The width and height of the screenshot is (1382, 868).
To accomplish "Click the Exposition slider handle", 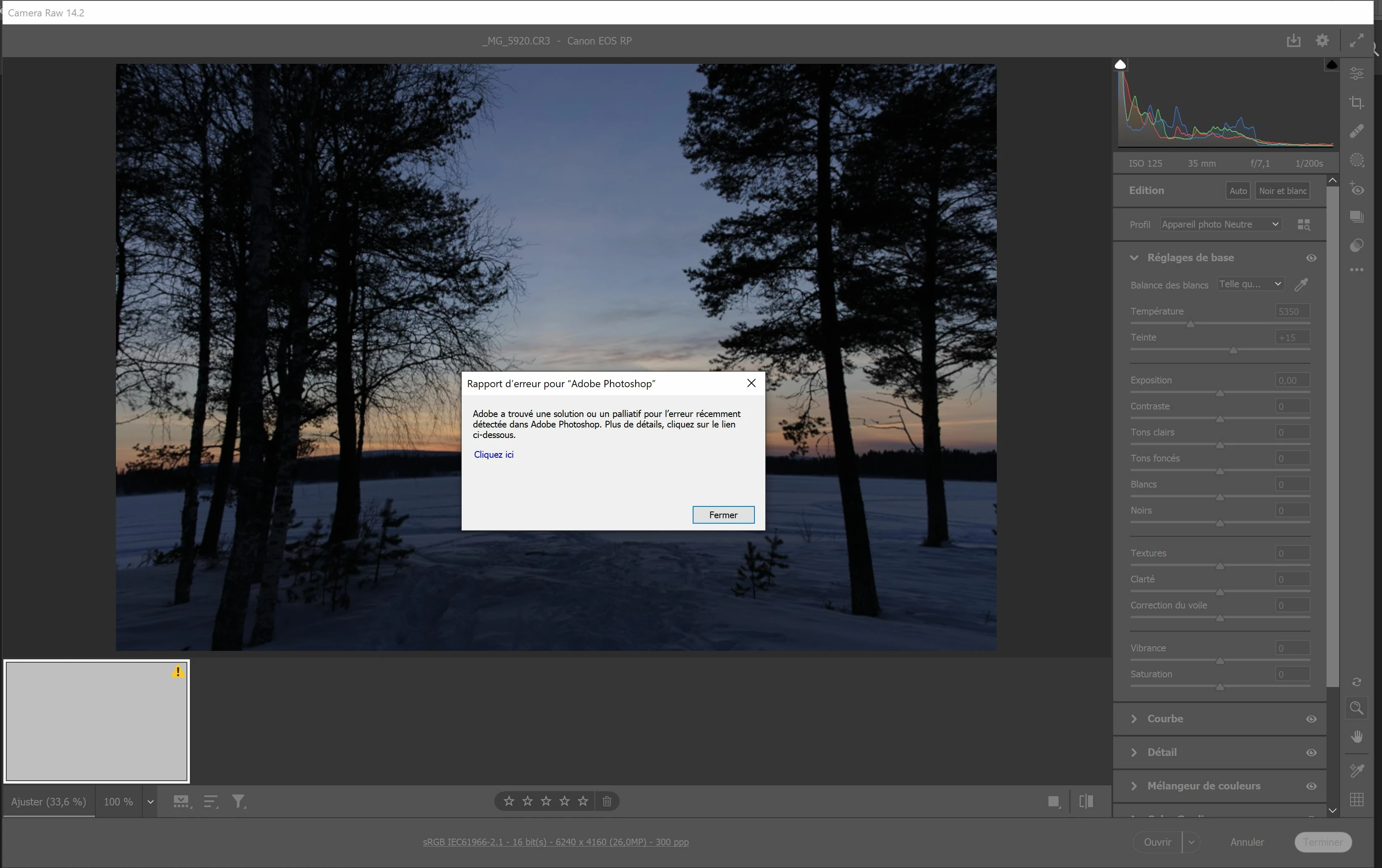I will [1220, 393].
